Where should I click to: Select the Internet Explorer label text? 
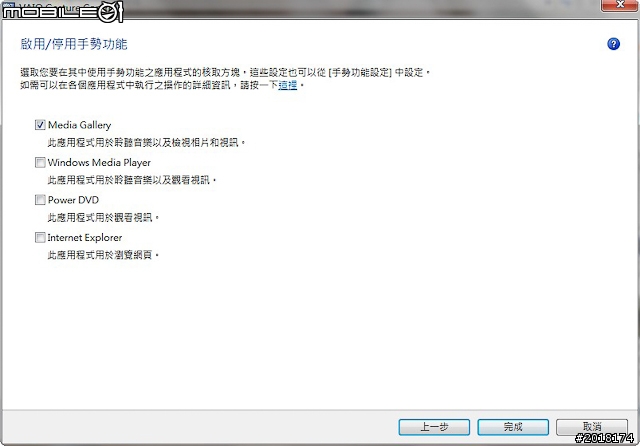pyautogui.click(x=85, y=237)
